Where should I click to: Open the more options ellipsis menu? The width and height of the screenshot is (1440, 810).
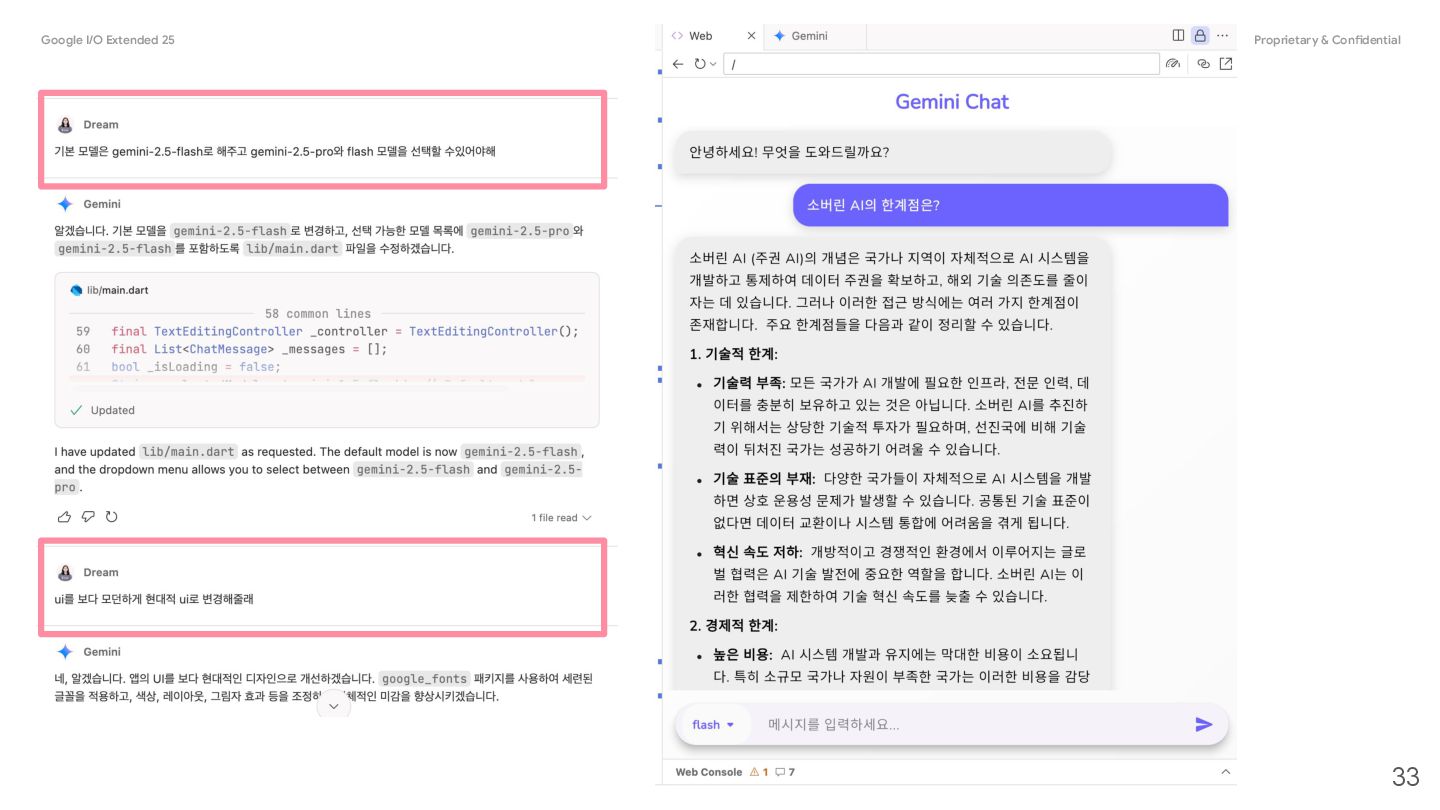(1222, 35)
